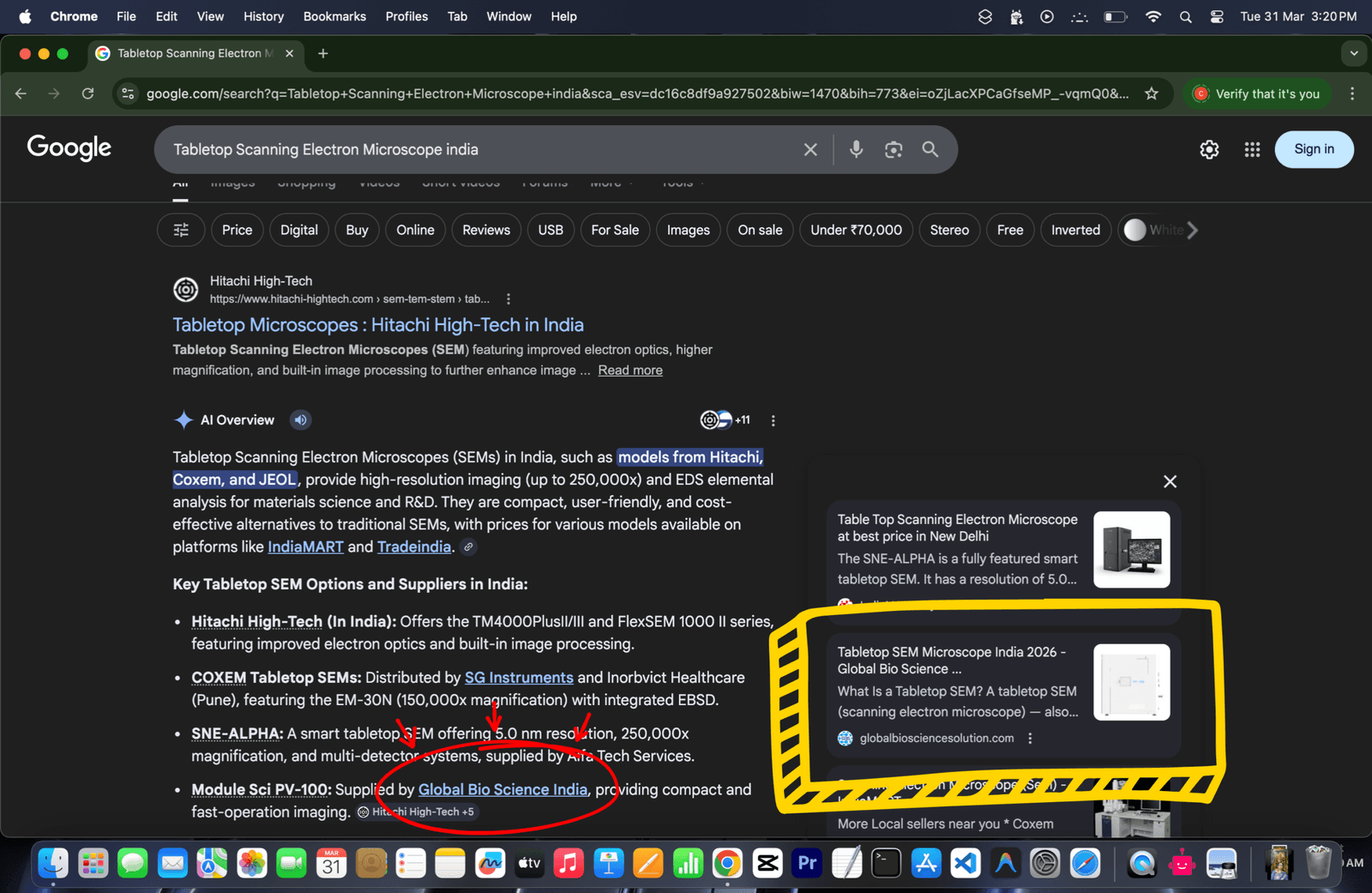Show AI Overview source icons +11
The height and width of the screenshot is (893, 1372).
[x=725, y=420]
